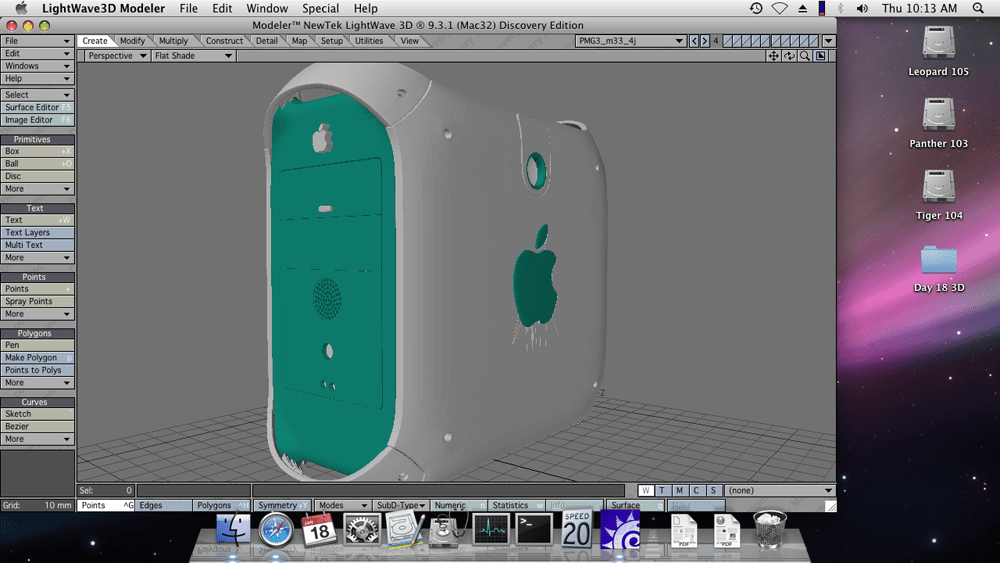Click the Time Machine menu bar icon
Screen dimensions: 1000x563
[x=756, y=8]
